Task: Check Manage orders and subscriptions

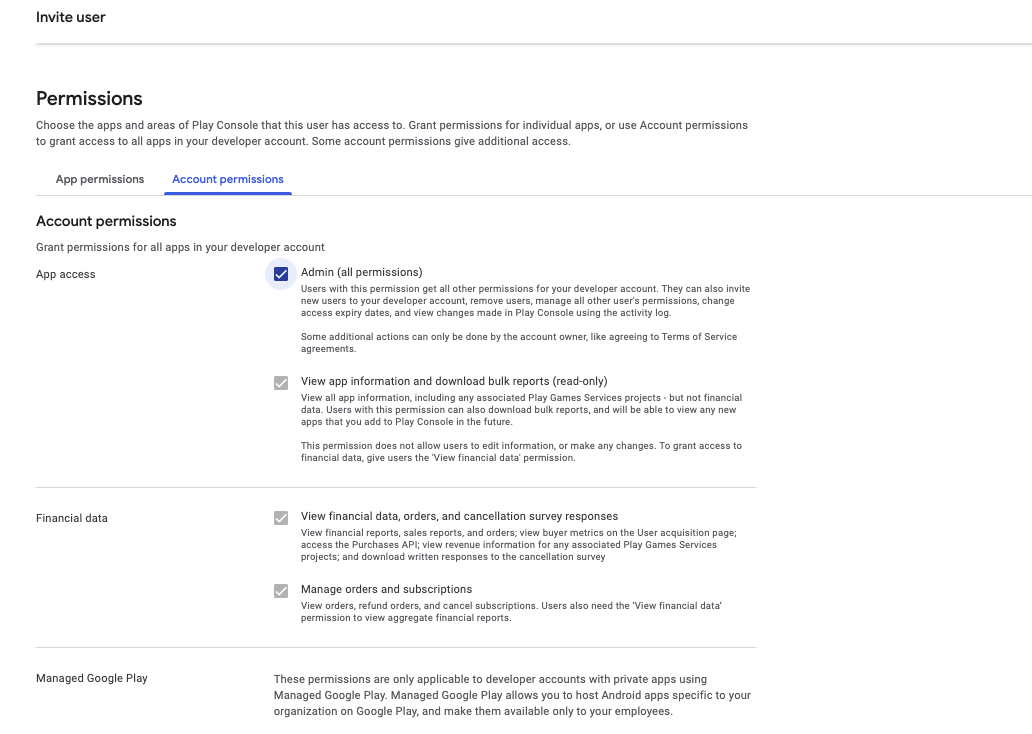Action: [x=281, y=590]
